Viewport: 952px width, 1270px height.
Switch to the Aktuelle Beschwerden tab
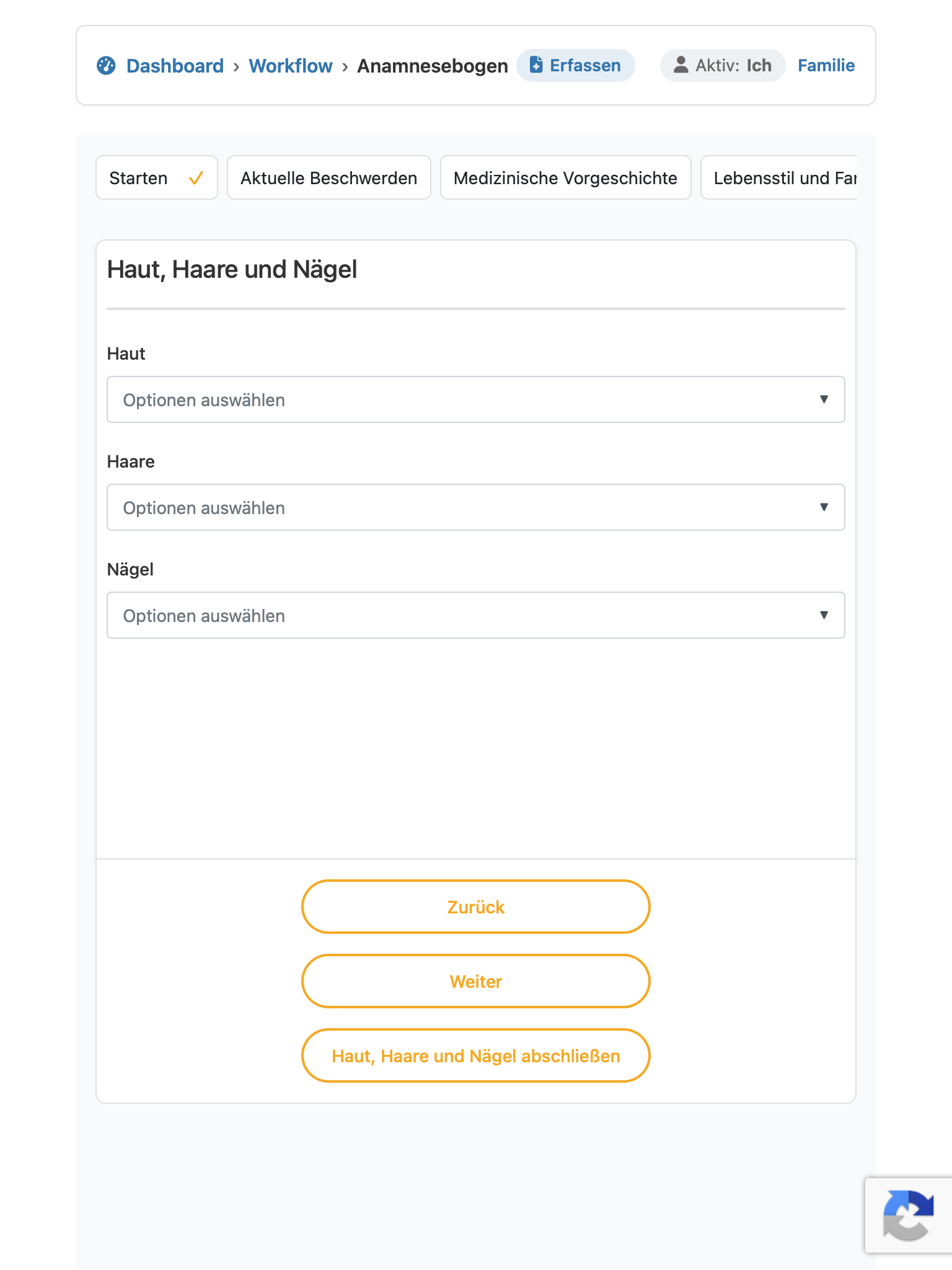[329, 177]
